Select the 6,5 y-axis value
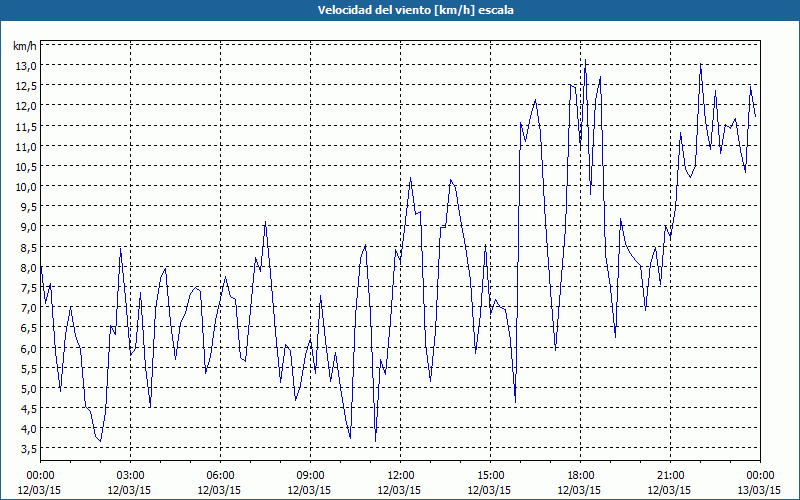The height and width of the screenshot is (500, 800). [x=28, y=328]
